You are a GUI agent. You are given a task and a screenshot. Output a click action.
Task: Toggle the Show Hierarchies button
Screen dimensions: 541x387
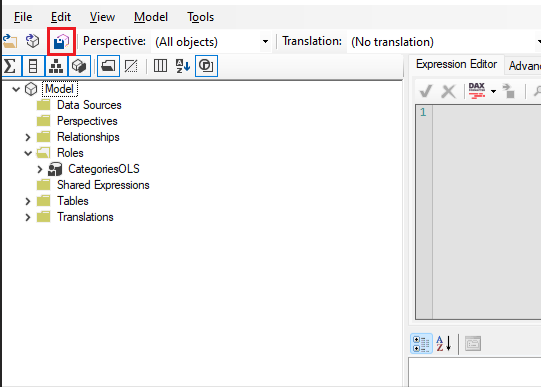(56, 66)
